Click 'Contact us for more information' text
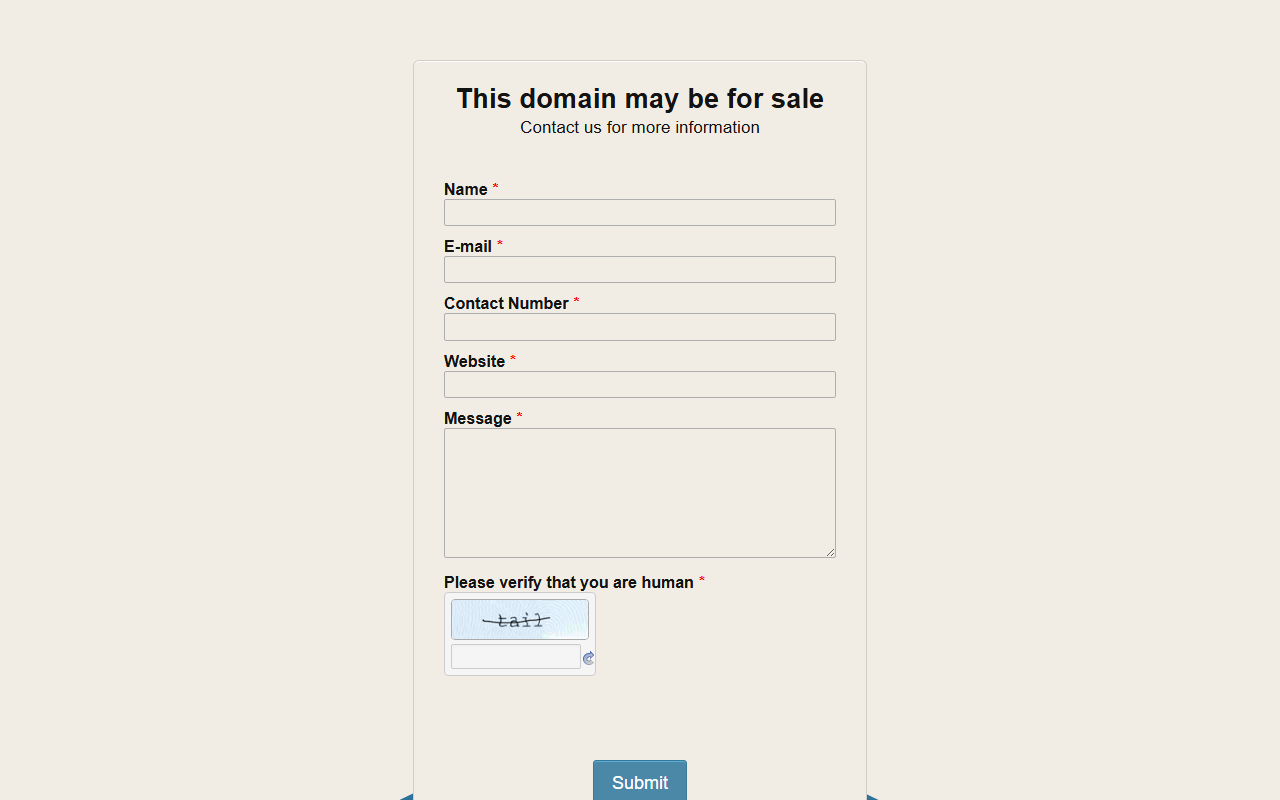The height and width of the screenshot is (800, 1280). 640,127
